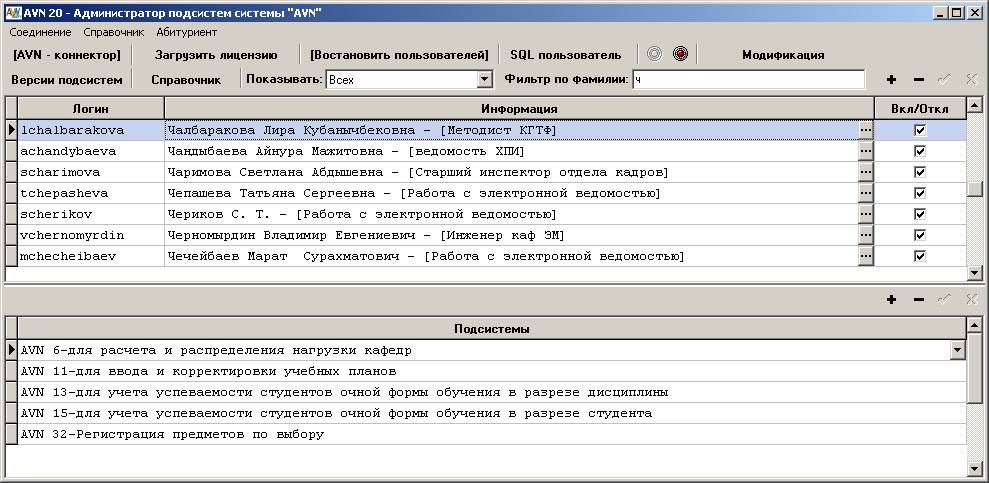This screenshot has width=989, height=483.
Task: Open ellipsis details for scharimova row
Action: (x=866, y=172)
